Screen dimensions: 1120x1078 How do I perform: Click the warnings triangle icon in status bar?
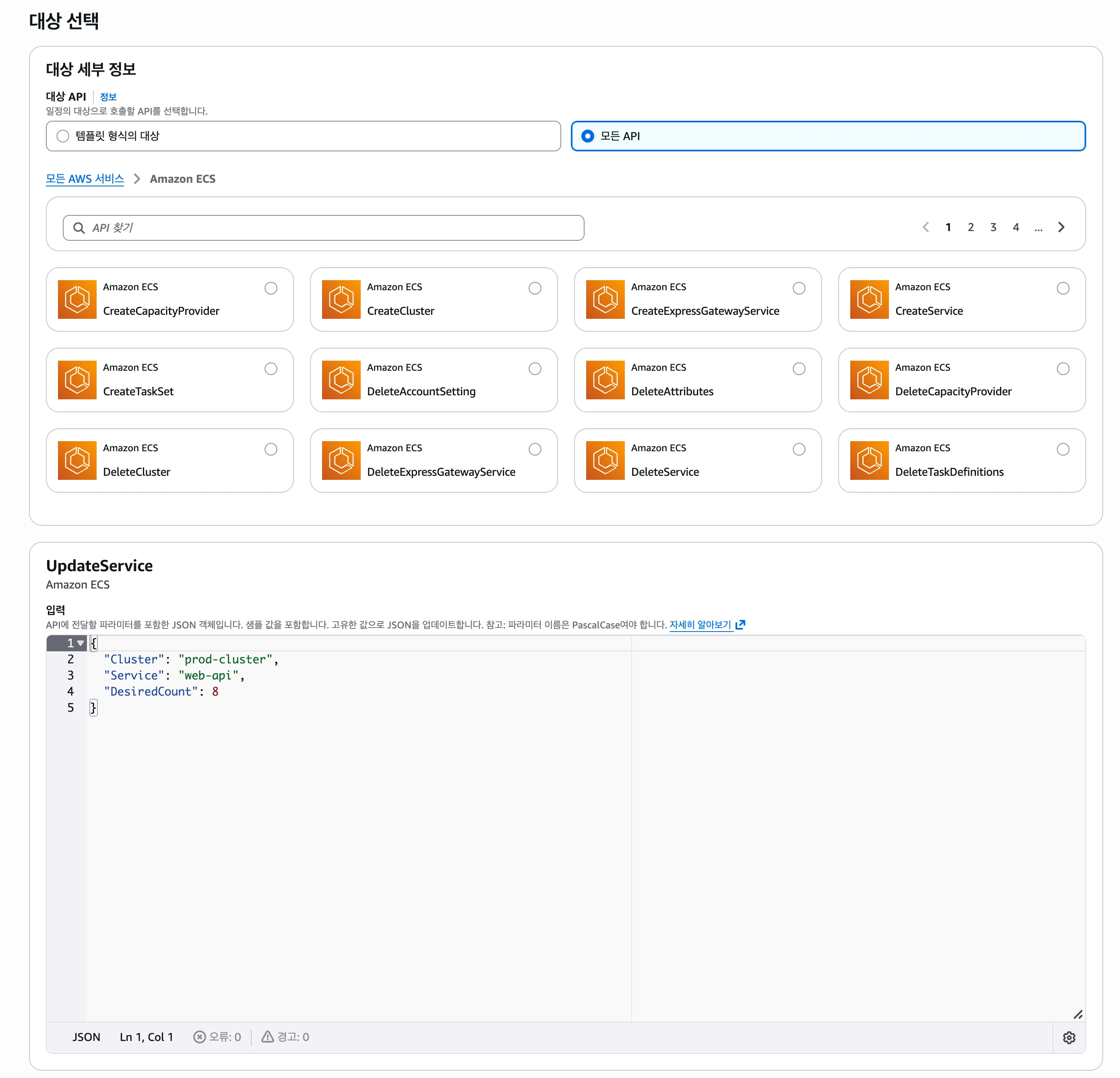[267, 1036]
